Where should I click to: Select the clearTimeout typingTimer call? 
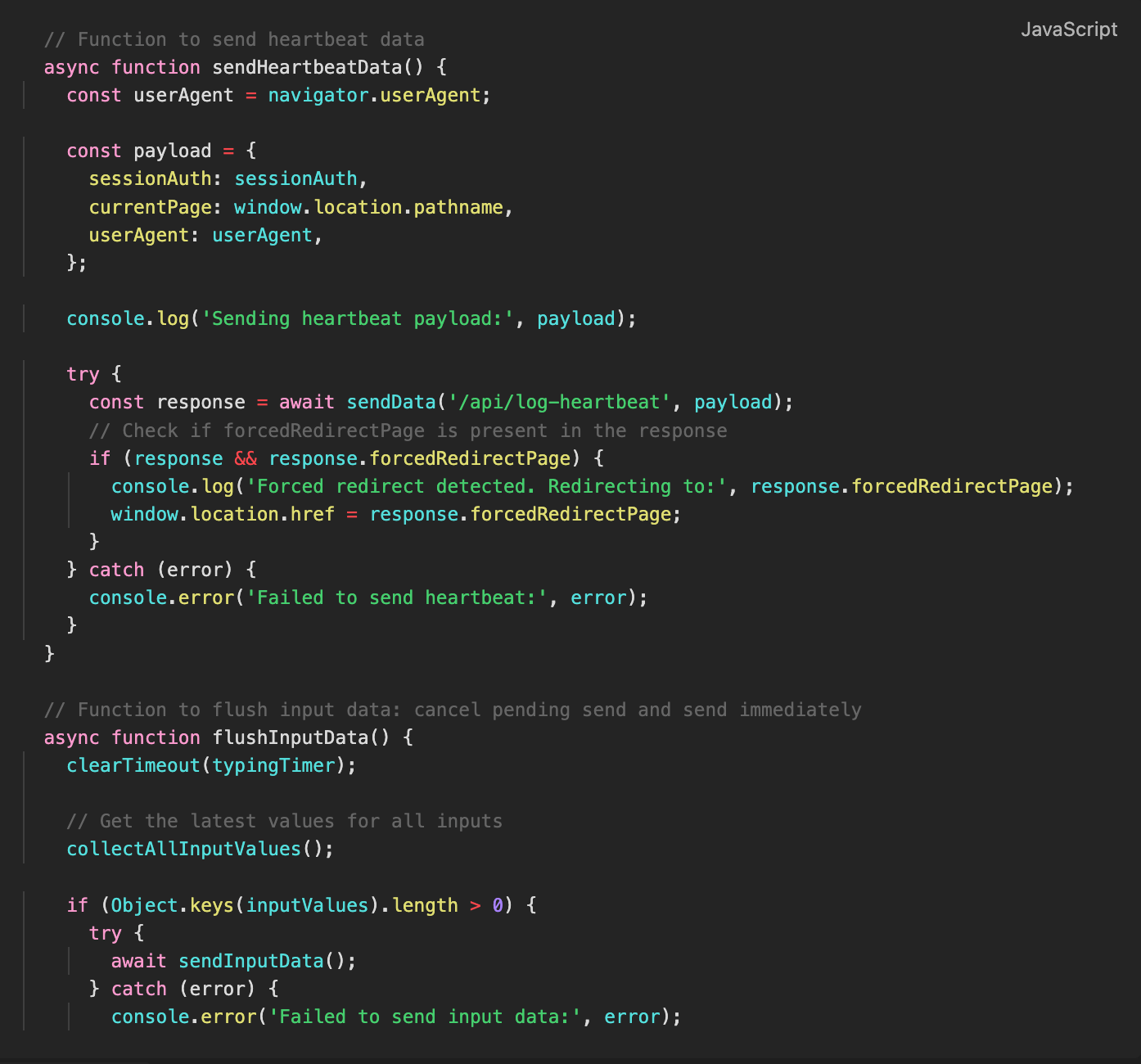click(x=211, y=765)
